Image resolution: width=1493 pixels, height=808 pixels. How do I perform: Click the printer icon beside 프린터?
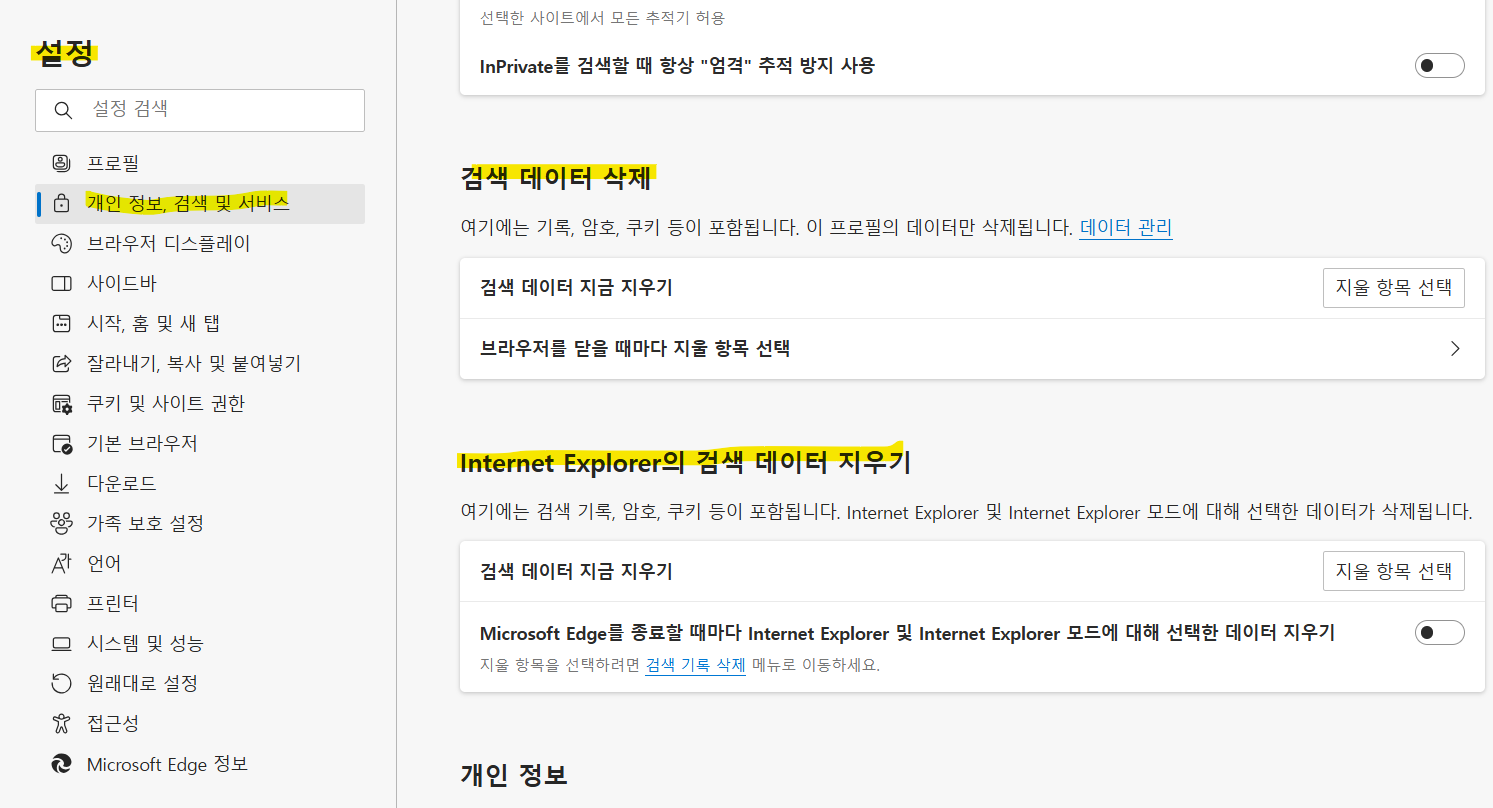pos(61,603)
